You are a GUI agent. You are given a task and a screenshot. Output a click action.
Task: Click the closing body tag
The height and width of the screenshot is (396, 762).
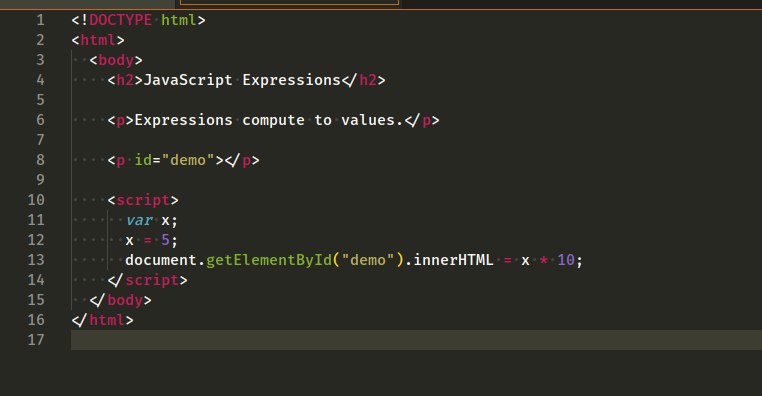point(121,300)
